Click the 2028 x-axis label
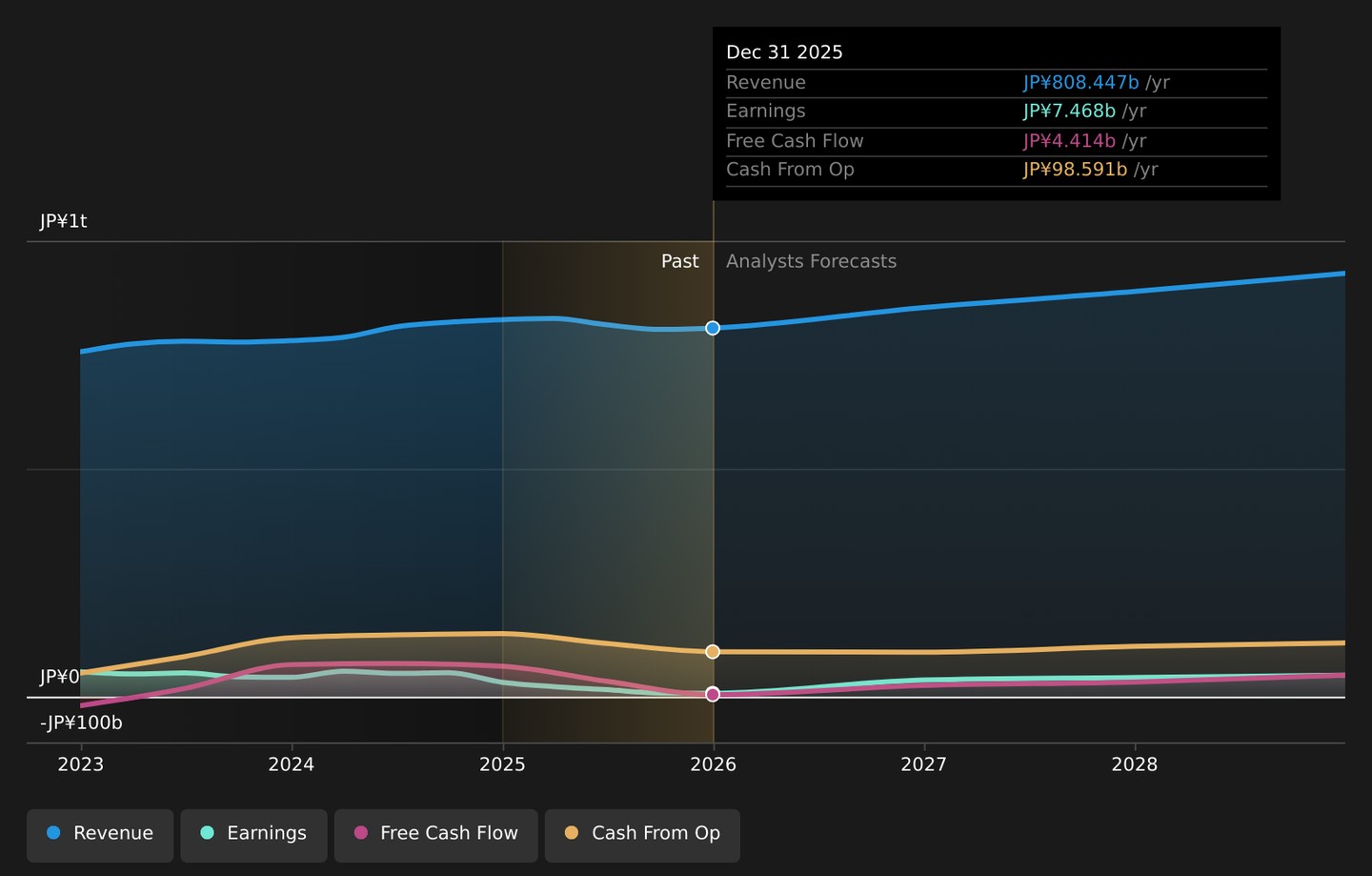Image resolution: width=1372 pixels, height=876 pixels. [1135, 764]
